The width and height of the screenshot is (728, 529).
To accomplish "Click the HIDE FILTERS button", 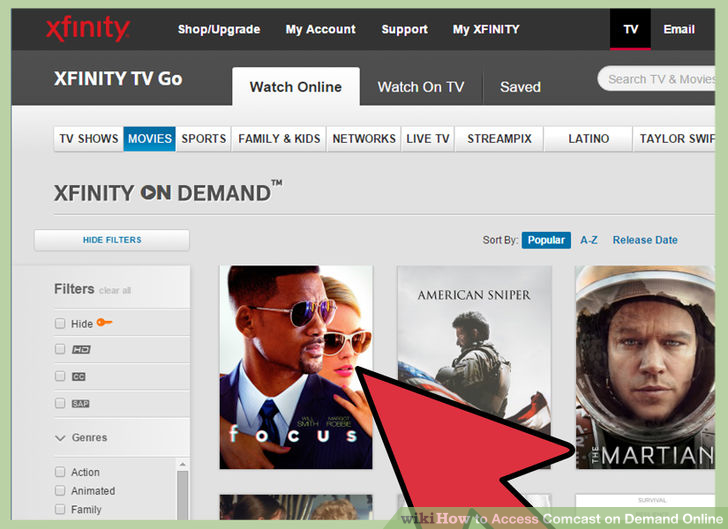I will point(112,240).
